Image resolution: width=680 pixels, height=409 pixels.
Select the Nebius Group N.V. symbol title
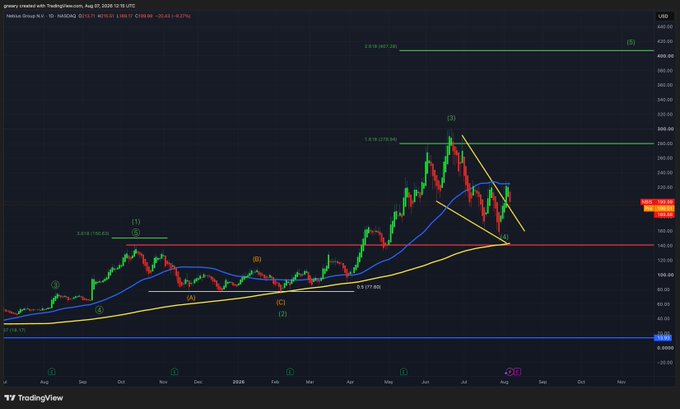pos(25,16)
